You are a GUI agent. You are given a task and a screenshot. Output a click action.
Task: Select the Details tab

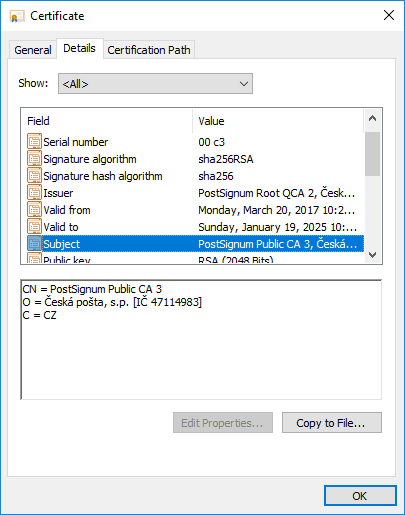pyautogui.click(x=79, y=48)
